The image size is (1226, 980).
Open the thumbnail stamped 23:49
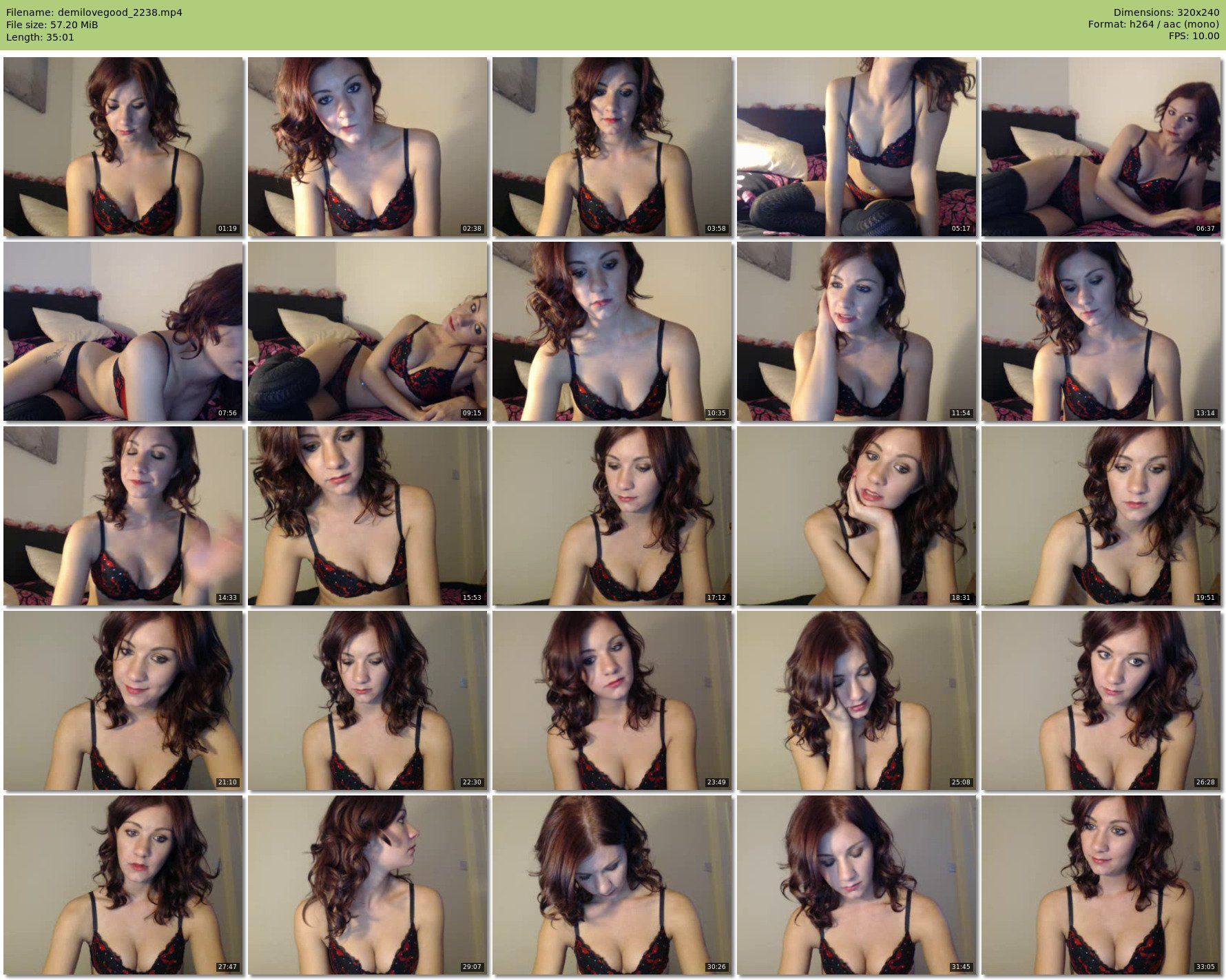612,700
